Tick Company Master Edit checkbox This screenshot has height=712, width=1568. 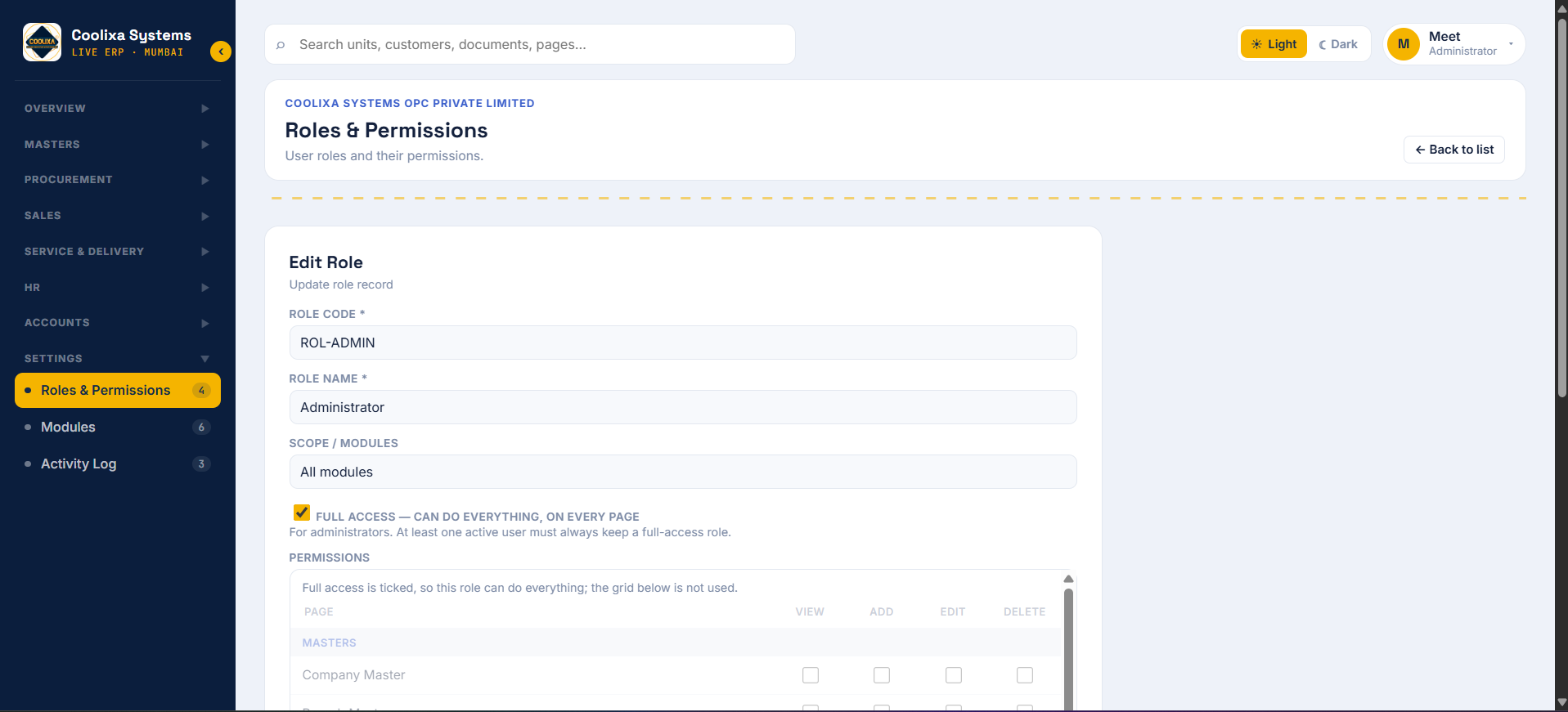(x=954, y=675)
